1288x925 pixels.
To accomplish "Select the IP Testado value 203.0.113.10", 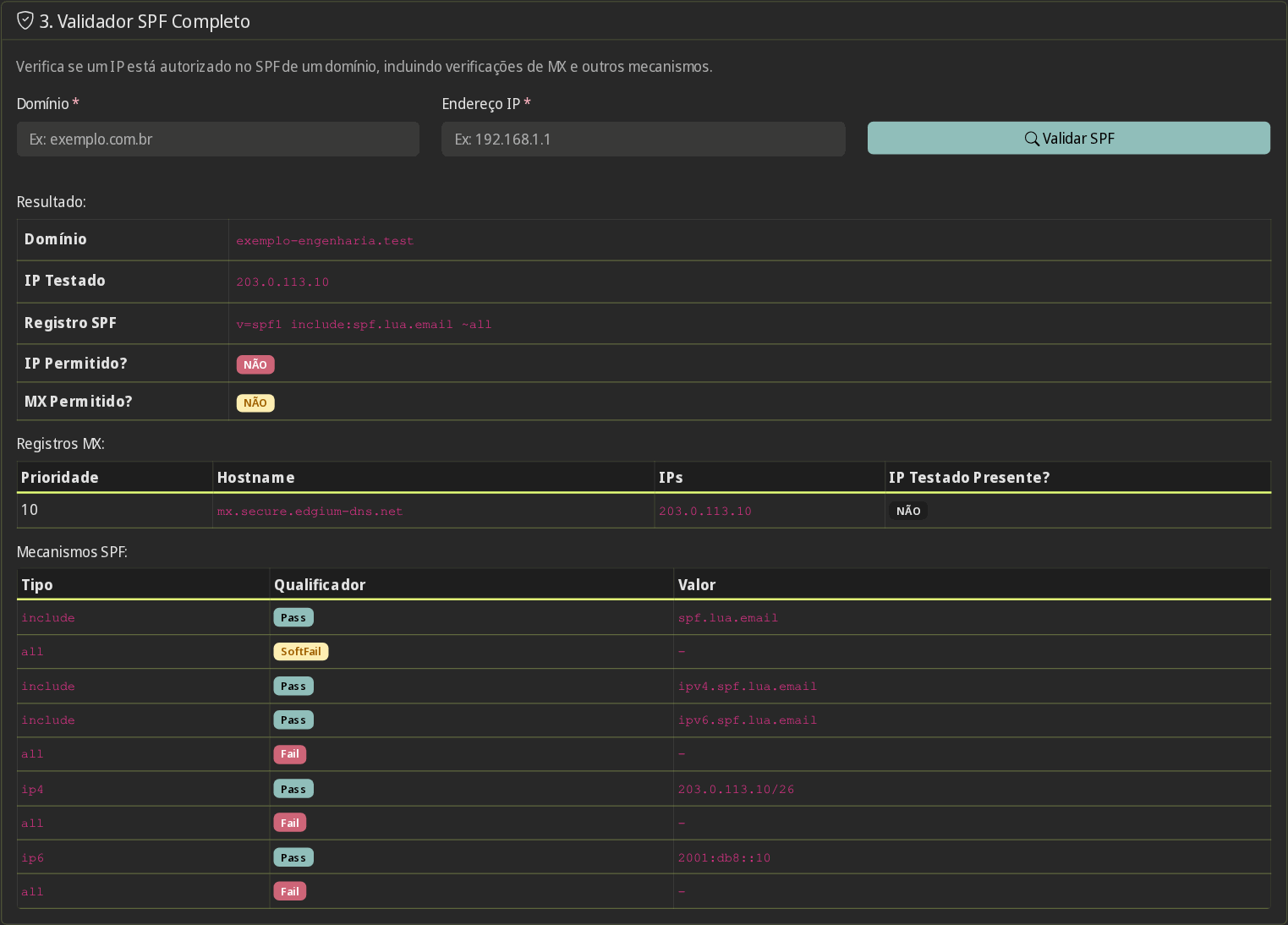I will (x=282, y=282).
